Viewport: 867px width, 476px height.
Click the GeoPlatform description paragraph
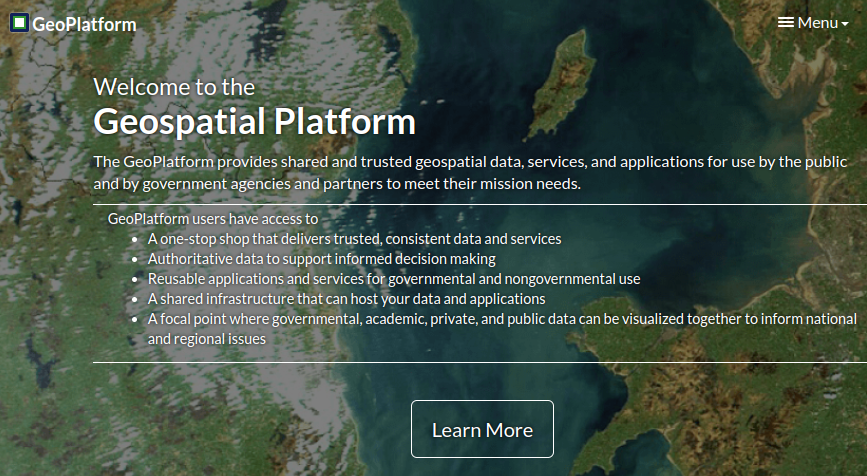point(470,172)
